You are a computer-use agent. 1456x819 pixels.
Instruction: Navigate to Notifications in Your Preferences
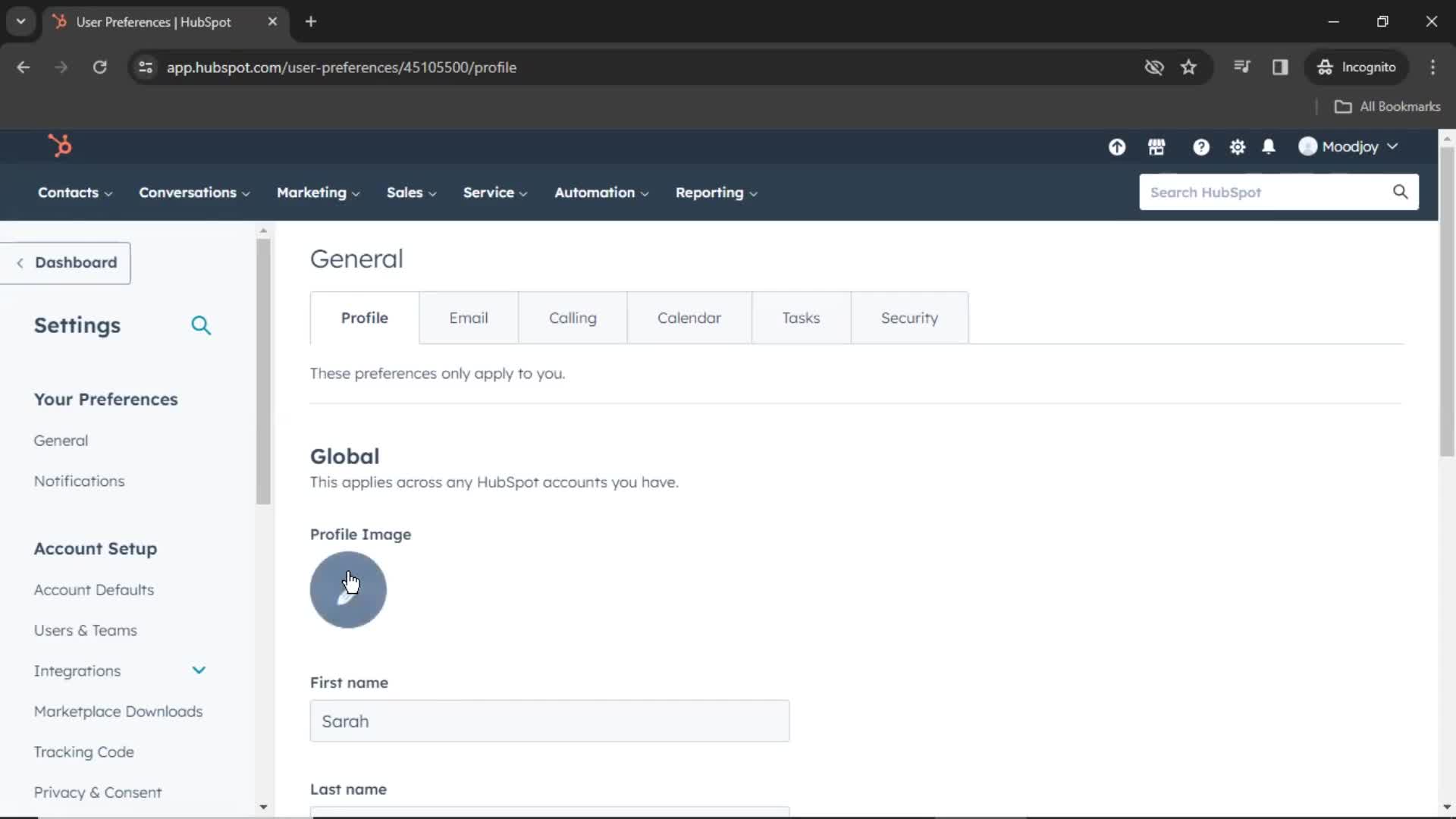click(x=79, y=480)
